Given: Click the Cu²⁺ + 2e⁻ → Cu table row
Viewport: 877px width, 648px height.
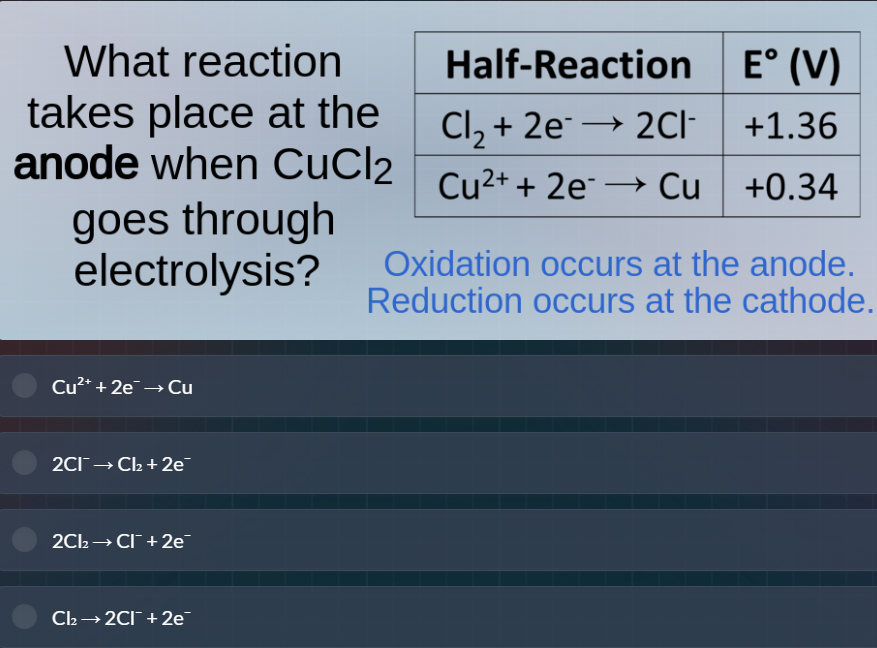Looking at the screenshot, I should click(568, 186).
